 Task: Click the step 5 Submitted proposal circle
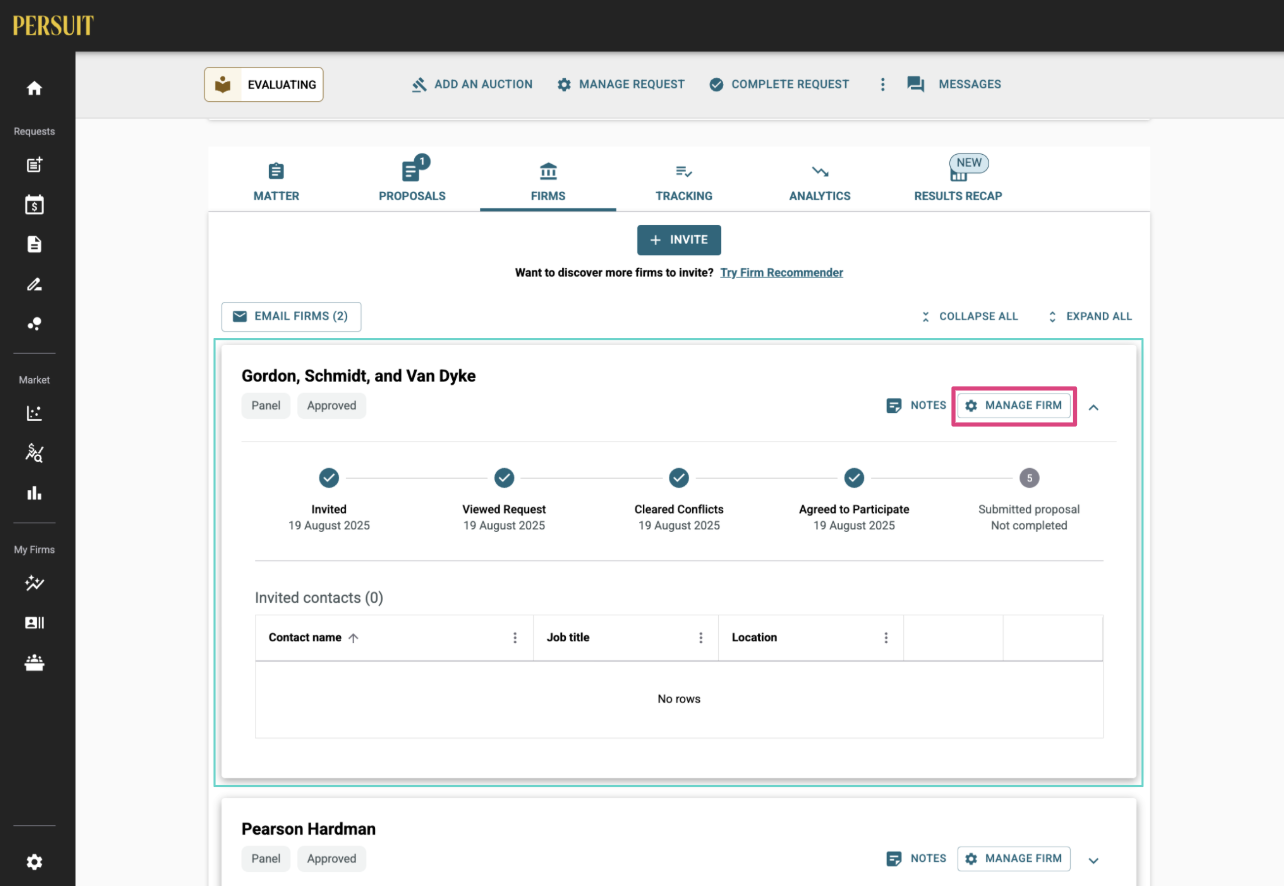(x=1029, y=478)
